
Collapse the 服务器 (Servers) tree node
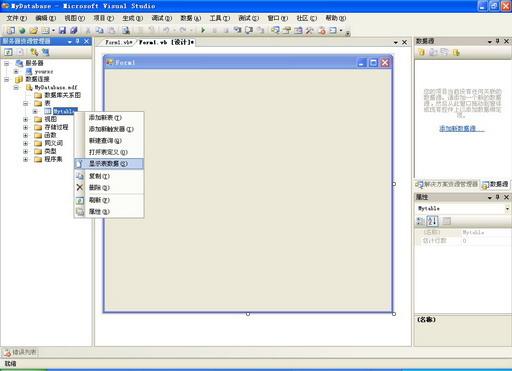coord(7,63)
